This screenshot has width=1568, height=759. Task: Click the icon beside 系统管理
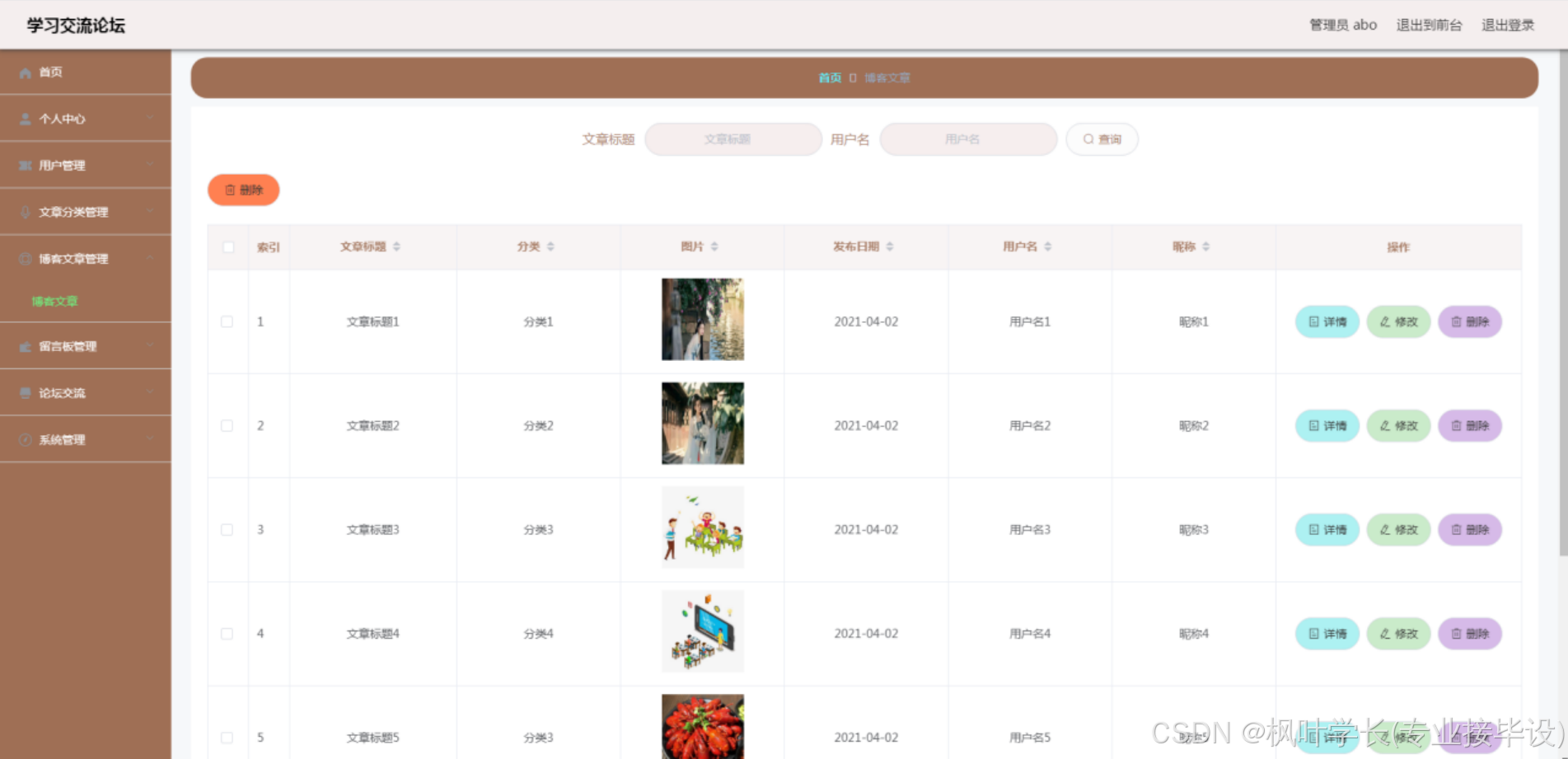26,440
